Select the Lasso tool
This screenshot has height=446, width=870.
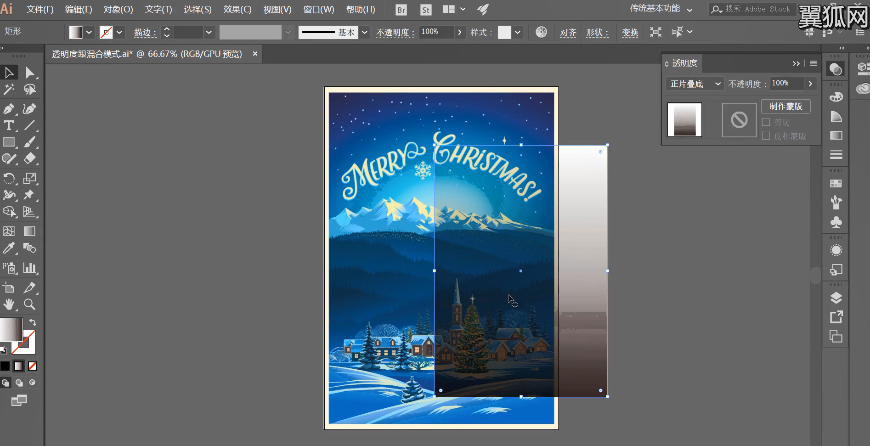(x=29, y=89)
